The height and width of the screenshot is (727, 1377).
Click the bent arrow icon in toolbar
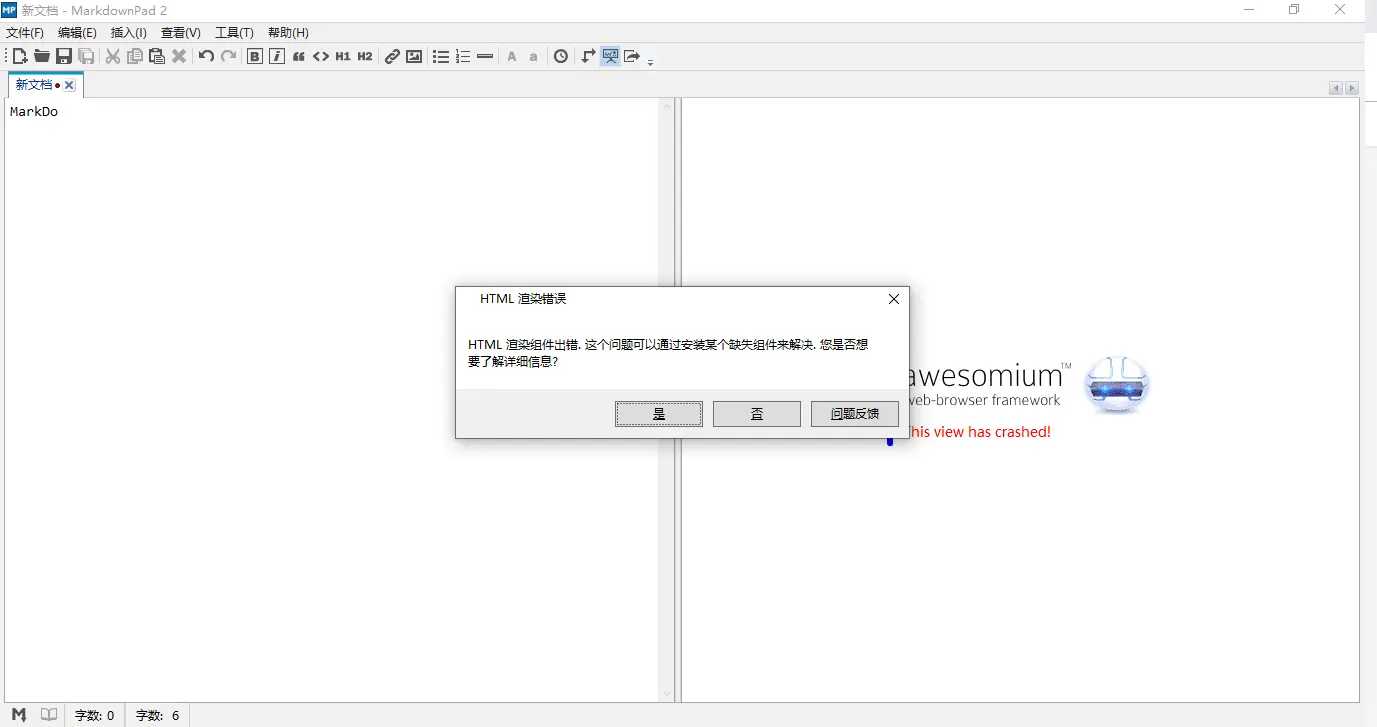588,56
